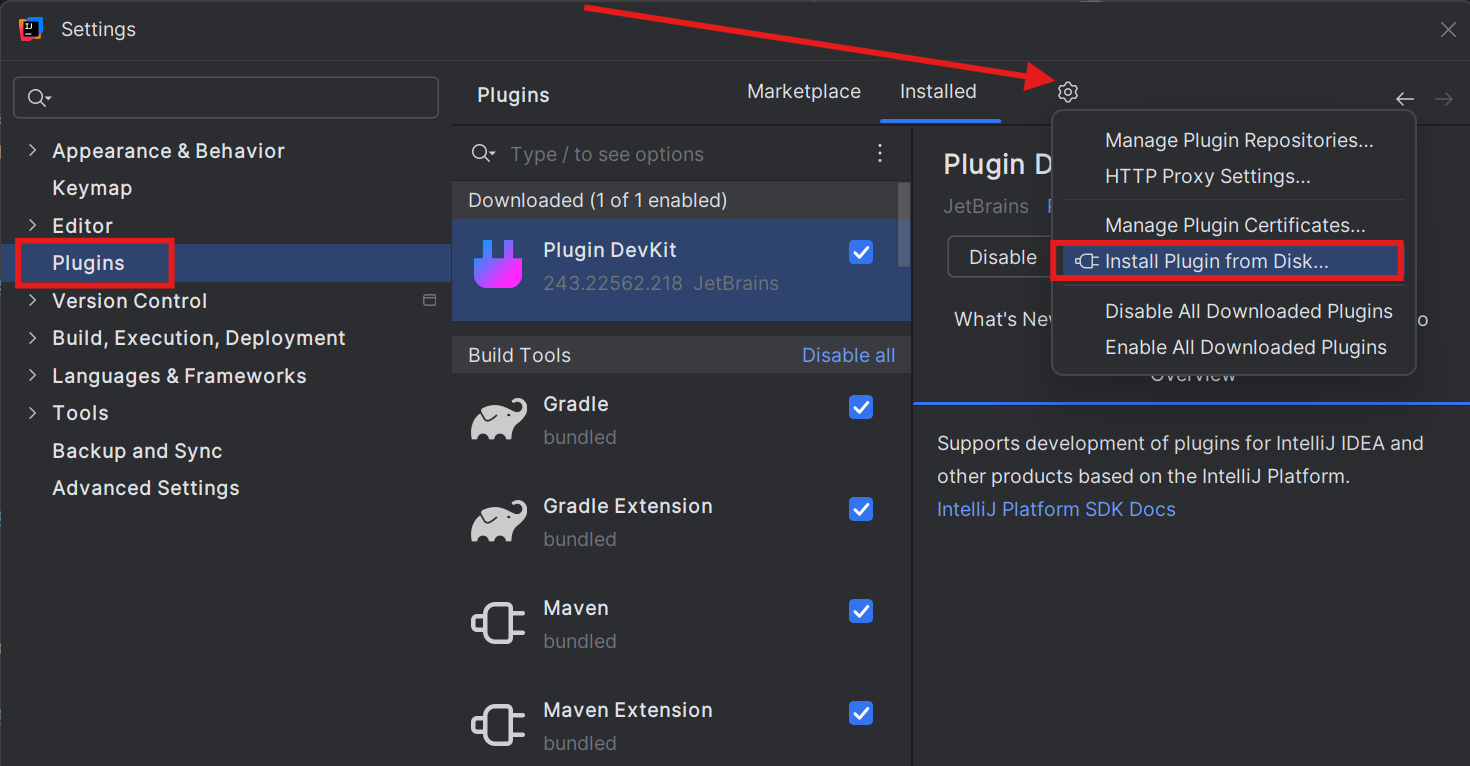Switch to the Installed tab
This screenshot has height=766, width=1470.
pyautogui.click(x=938, y=91)
